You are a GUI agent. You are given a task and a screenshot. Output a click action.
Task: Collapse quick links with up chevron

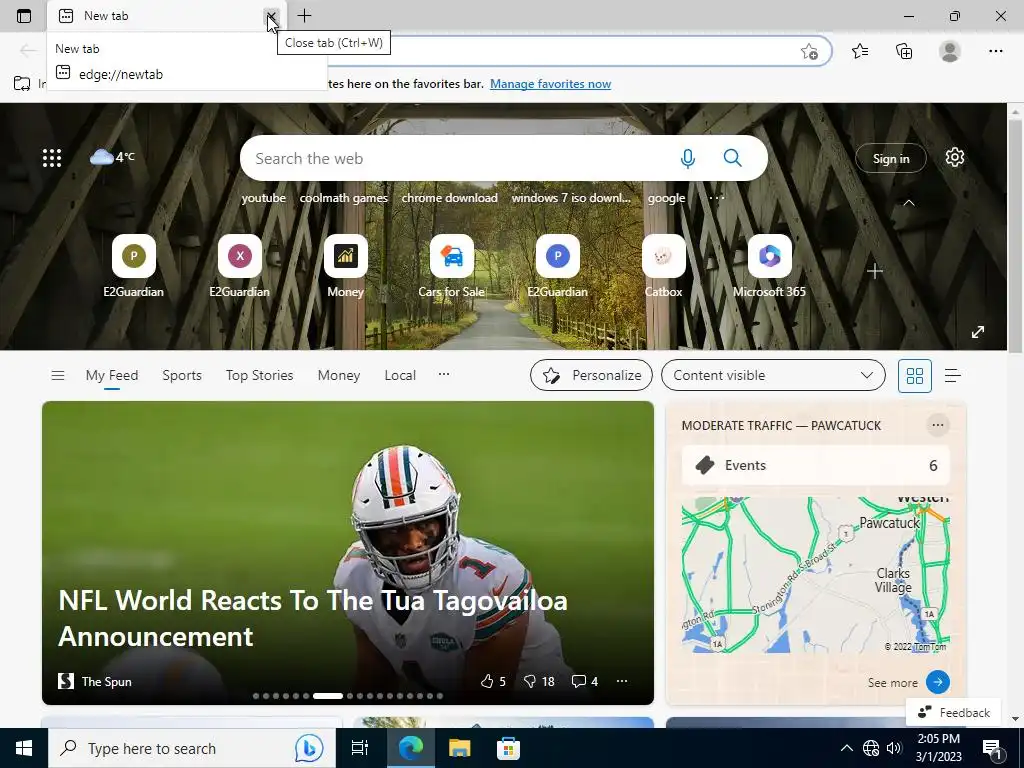pyautogui.click(x=908, y=203)
